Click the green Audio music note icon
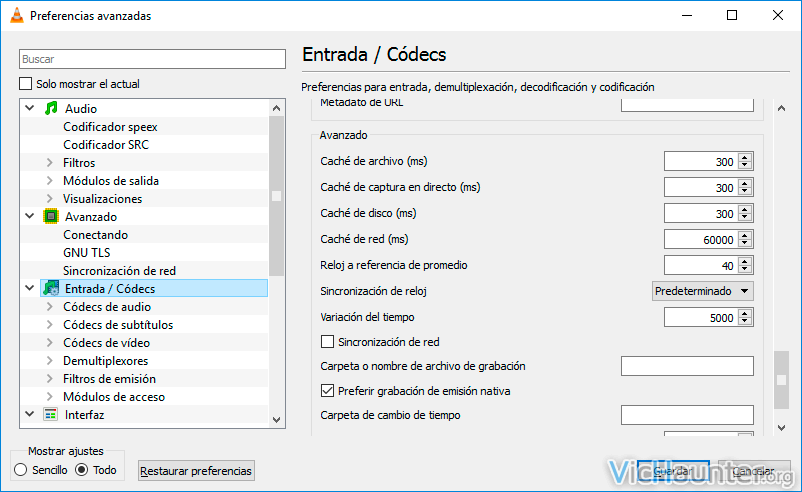 [51, 108]
